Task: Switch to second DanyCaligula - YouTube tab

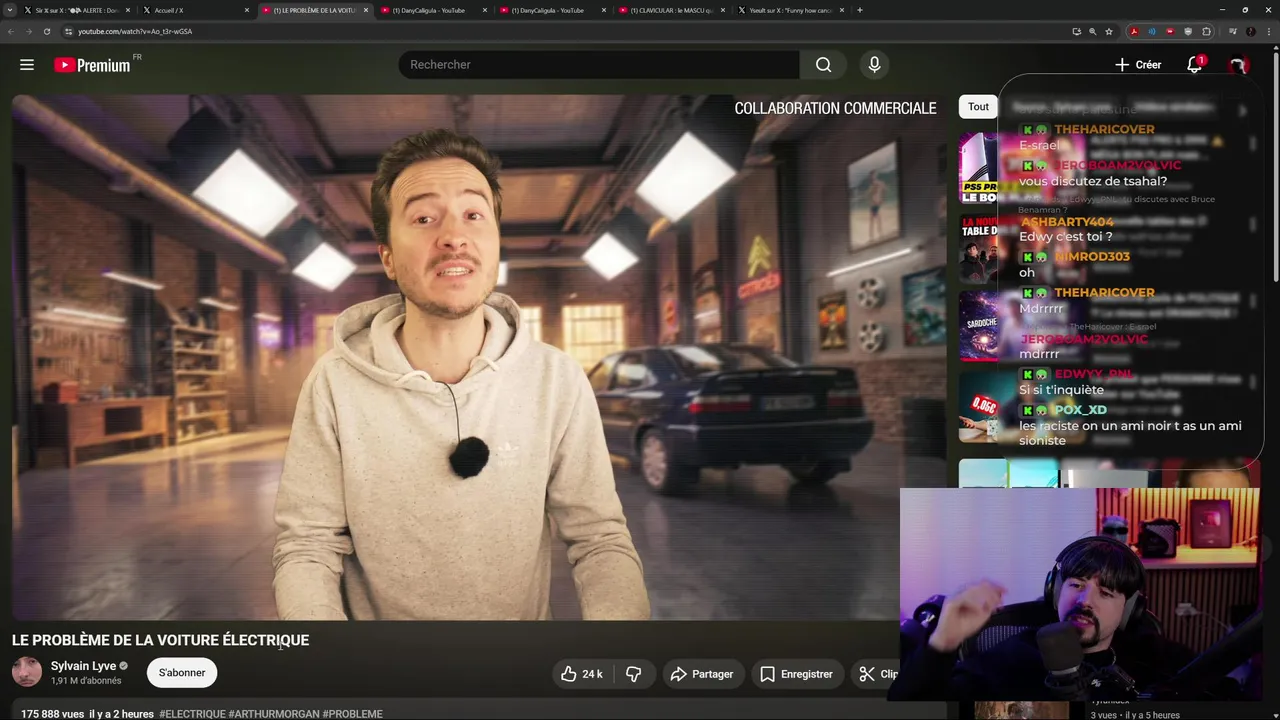Action: click(551, 10)
